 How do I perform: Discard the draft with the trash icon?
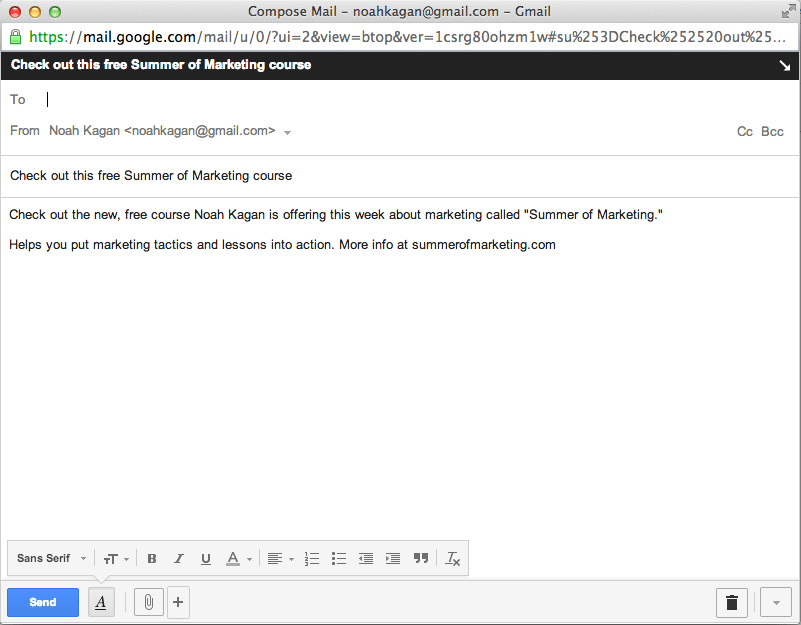pos(731,602)
